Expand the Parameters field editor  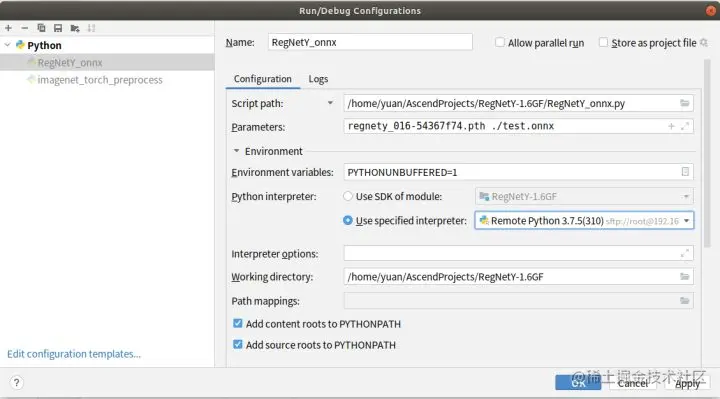685,126
